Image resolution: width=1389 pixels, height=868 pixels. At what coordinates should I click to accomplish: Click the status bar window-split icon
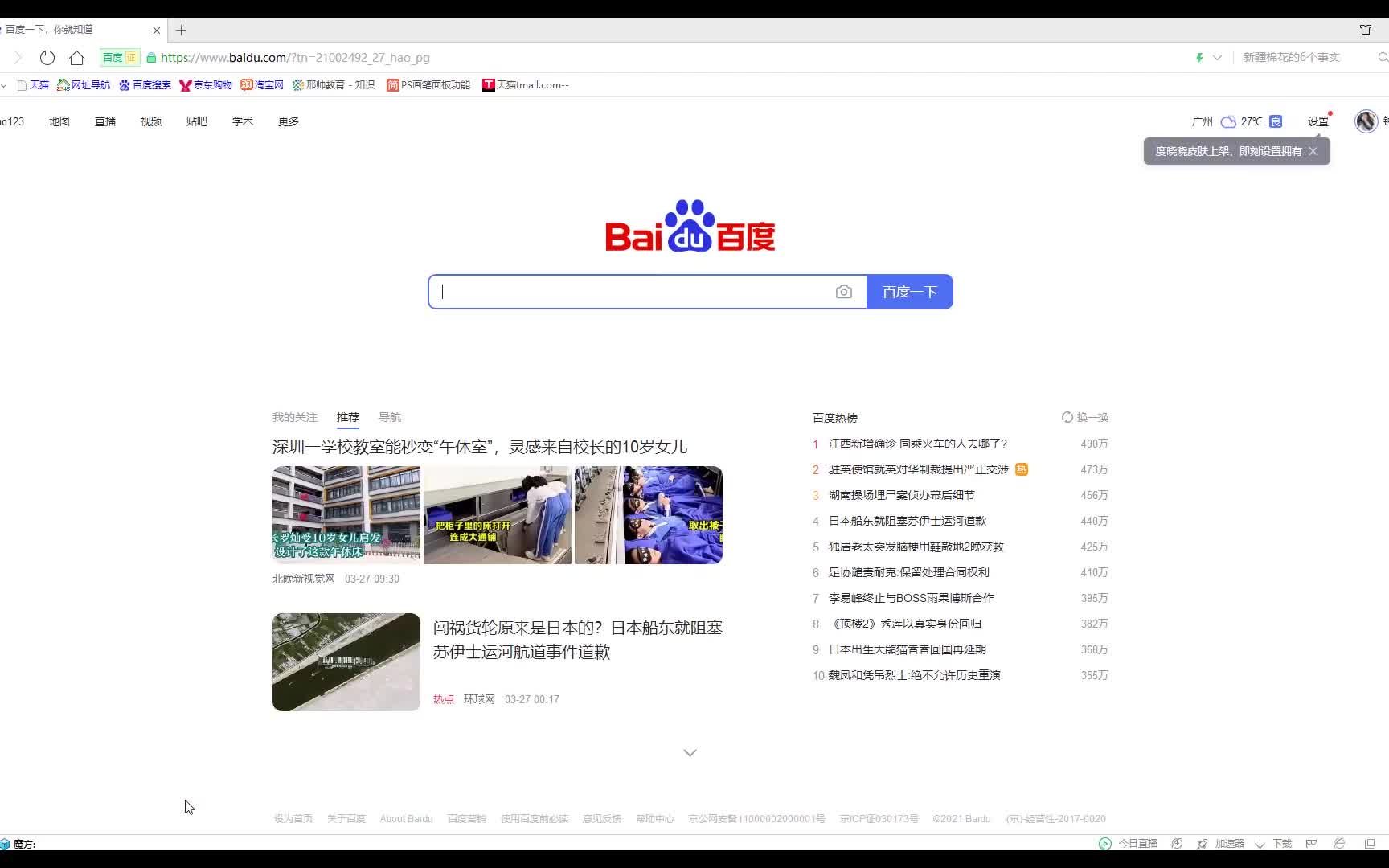[x=1371, y=843]
